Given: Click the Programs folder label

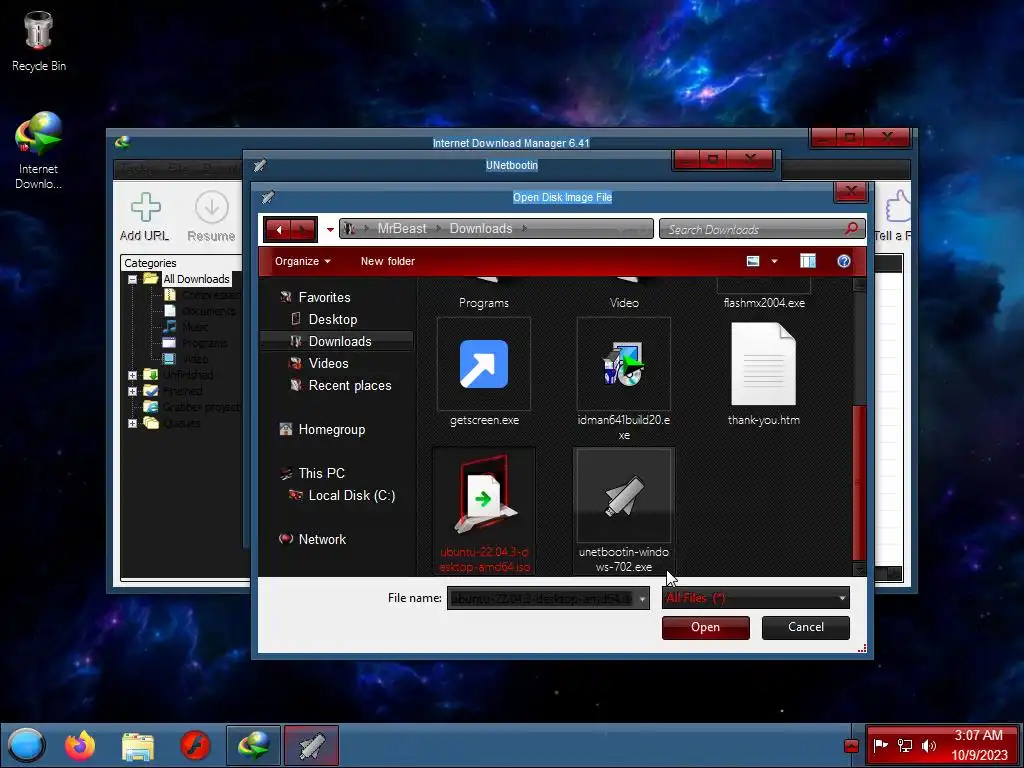Looking at the screenshot, I should (x=483, y=302).
